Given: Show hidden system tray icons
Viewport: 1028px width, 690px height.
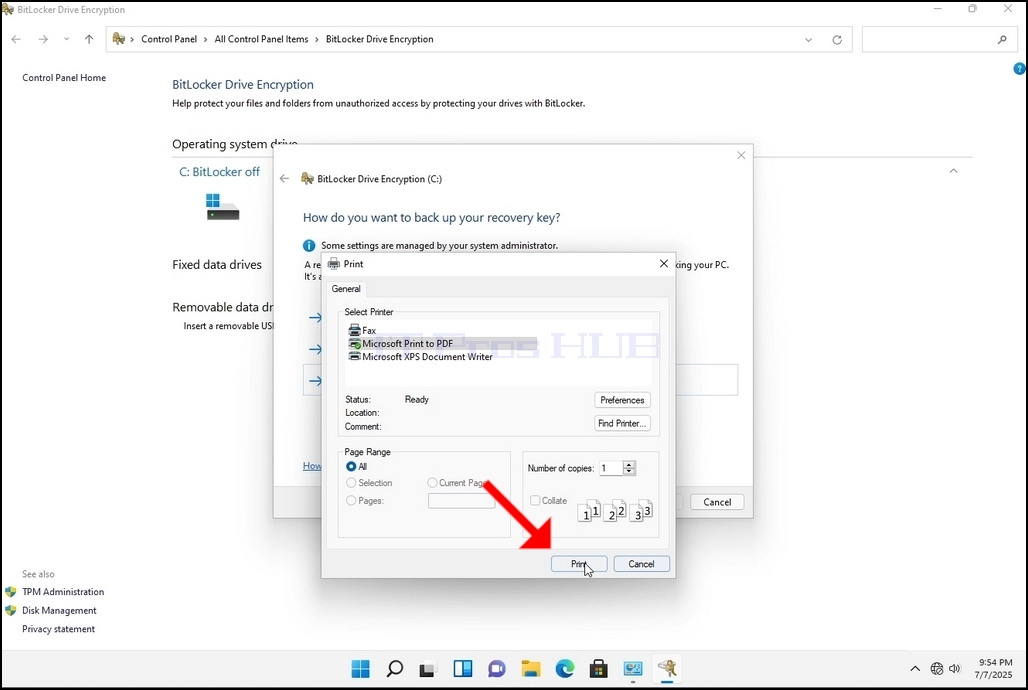Looking at the screenshot, I should pos(915,668).
